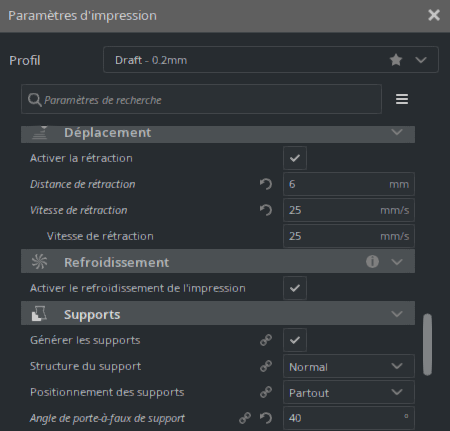The height and width of the screenshot is (431, 450).
Task: Click the Structure du support label
Action: point(85,366)
